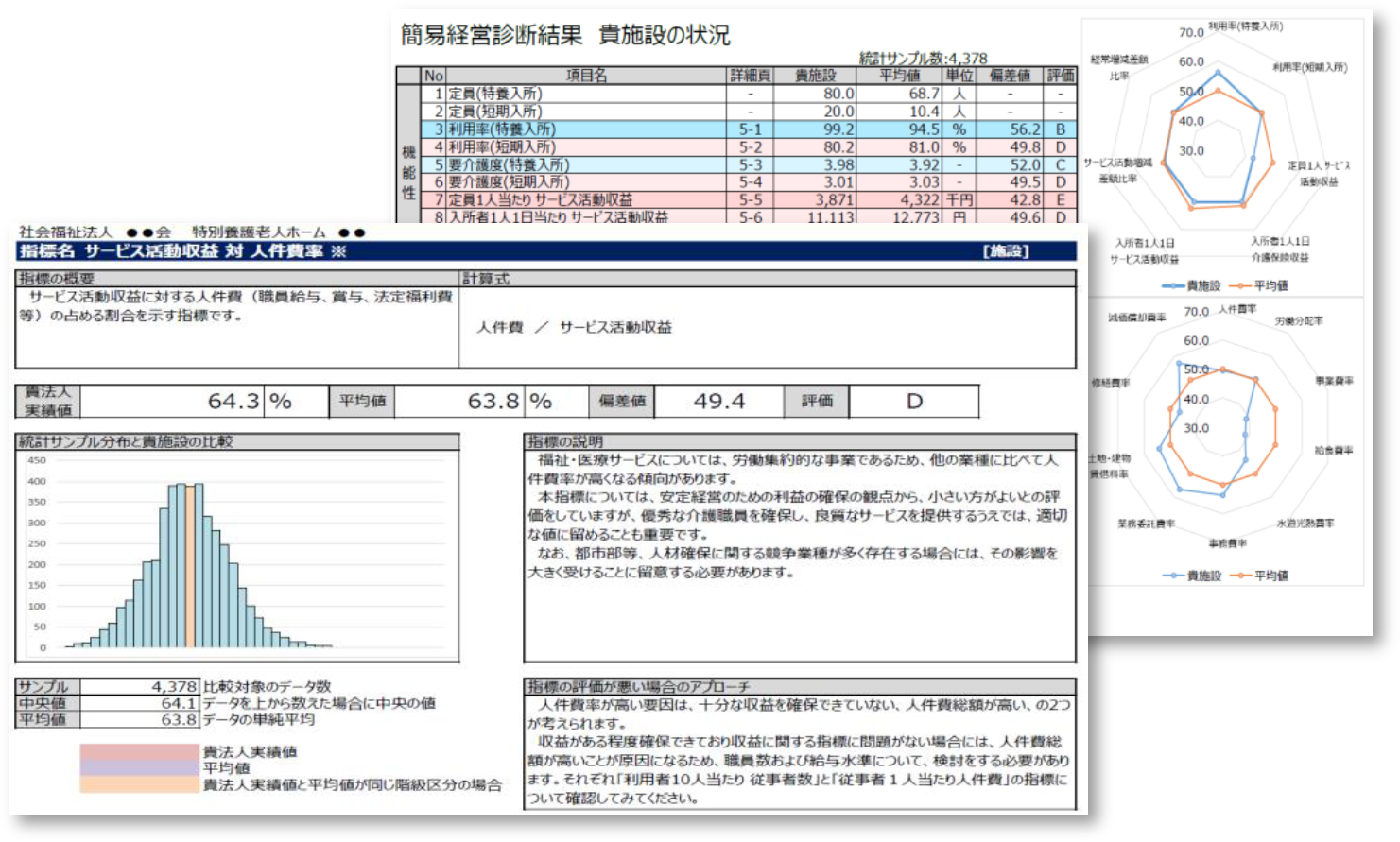Click the purple 平均値 legend swatch
1400x842 pixels.
(x=140, y=768)
